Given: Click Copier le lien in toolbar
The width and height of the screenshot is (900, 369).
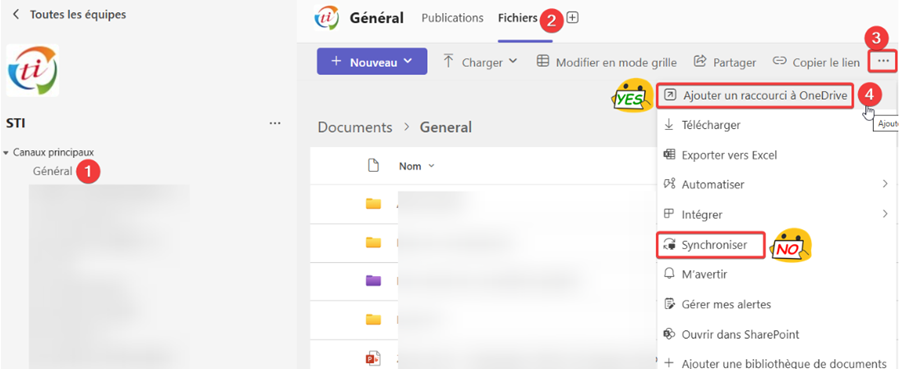Looking at the screenshot, I should [x=816, y=62].
